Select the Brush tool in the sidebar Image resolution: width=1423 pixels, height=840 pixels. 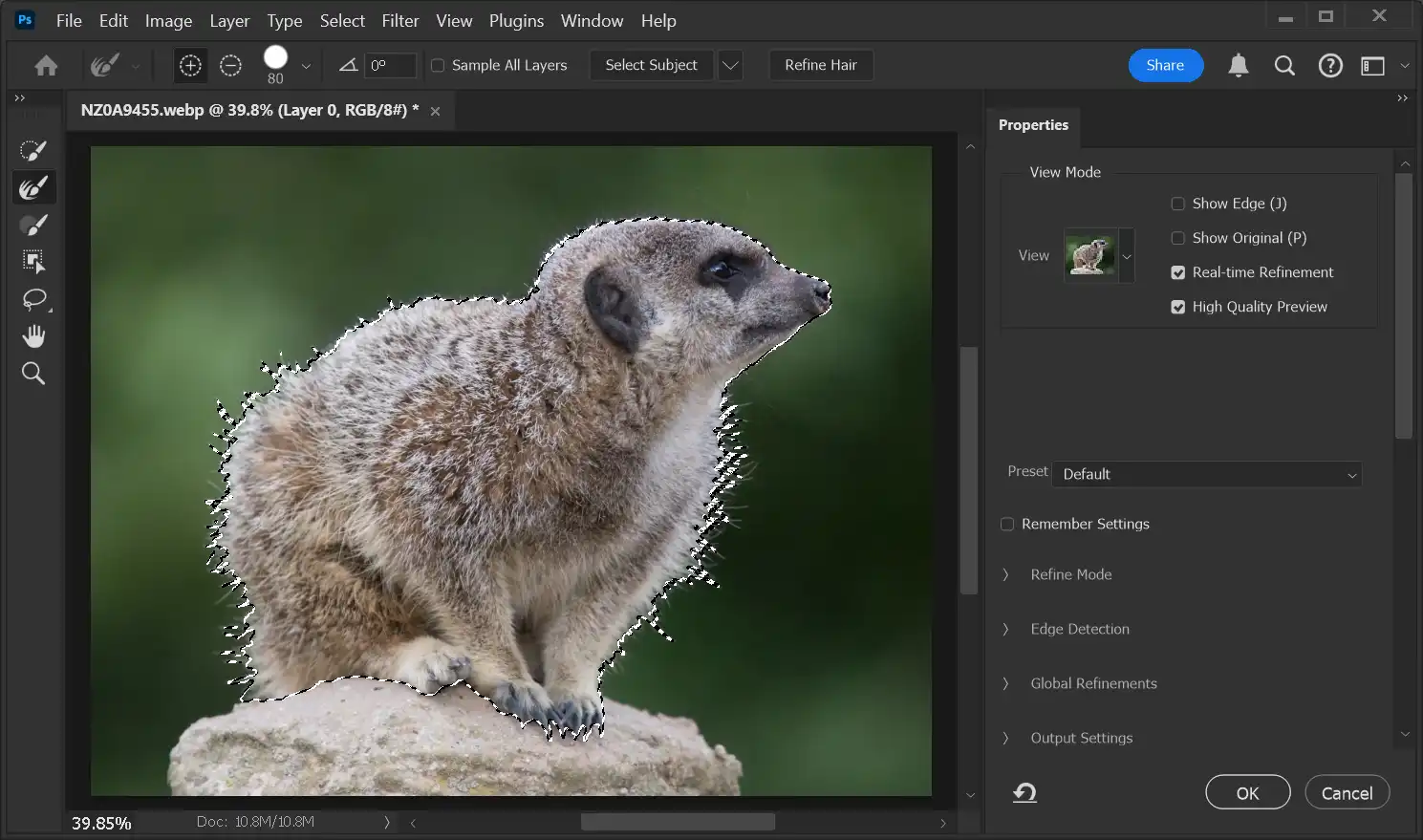[x=33, y=225]
